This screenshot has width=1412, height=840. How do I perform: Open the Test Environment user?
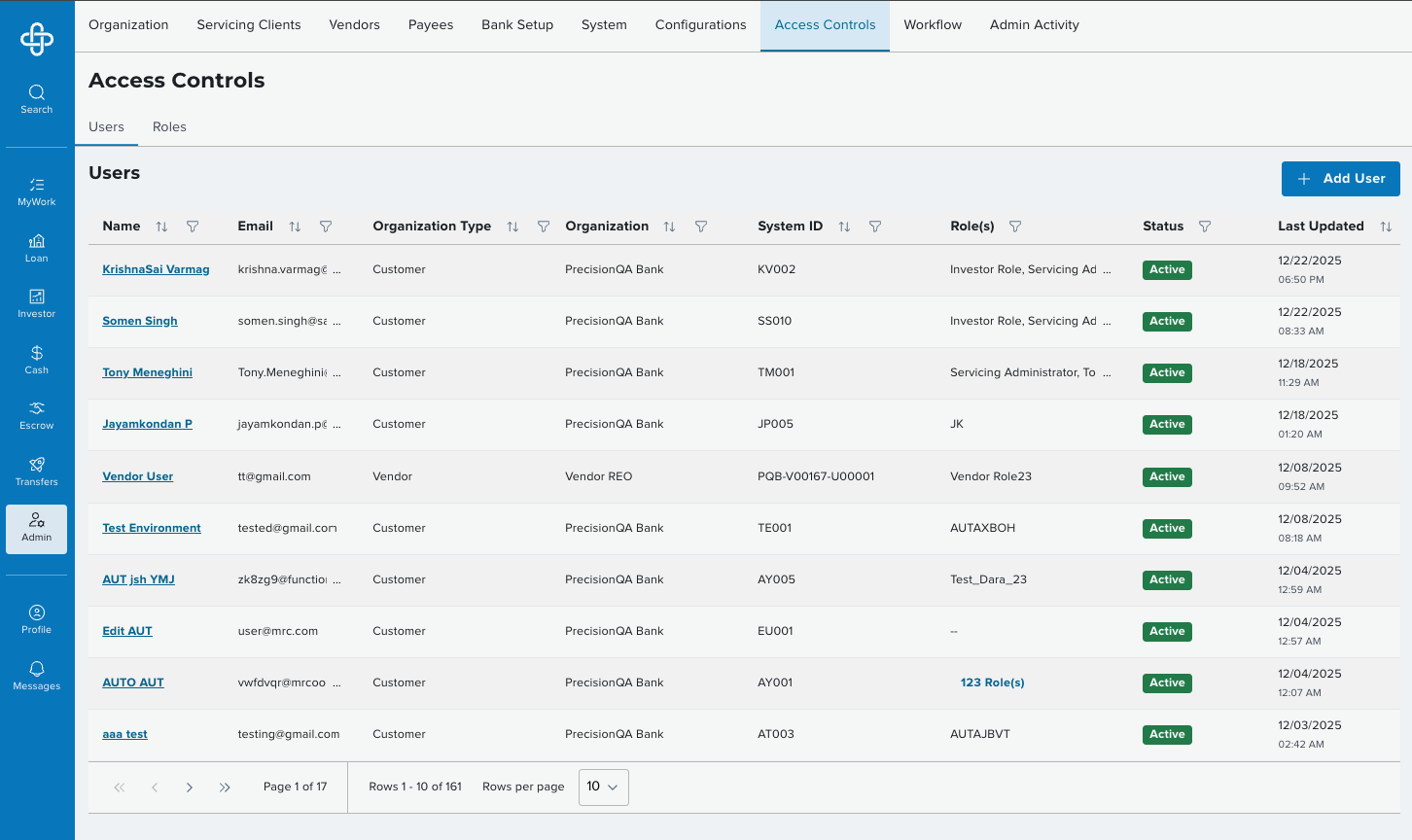[152, 528]
